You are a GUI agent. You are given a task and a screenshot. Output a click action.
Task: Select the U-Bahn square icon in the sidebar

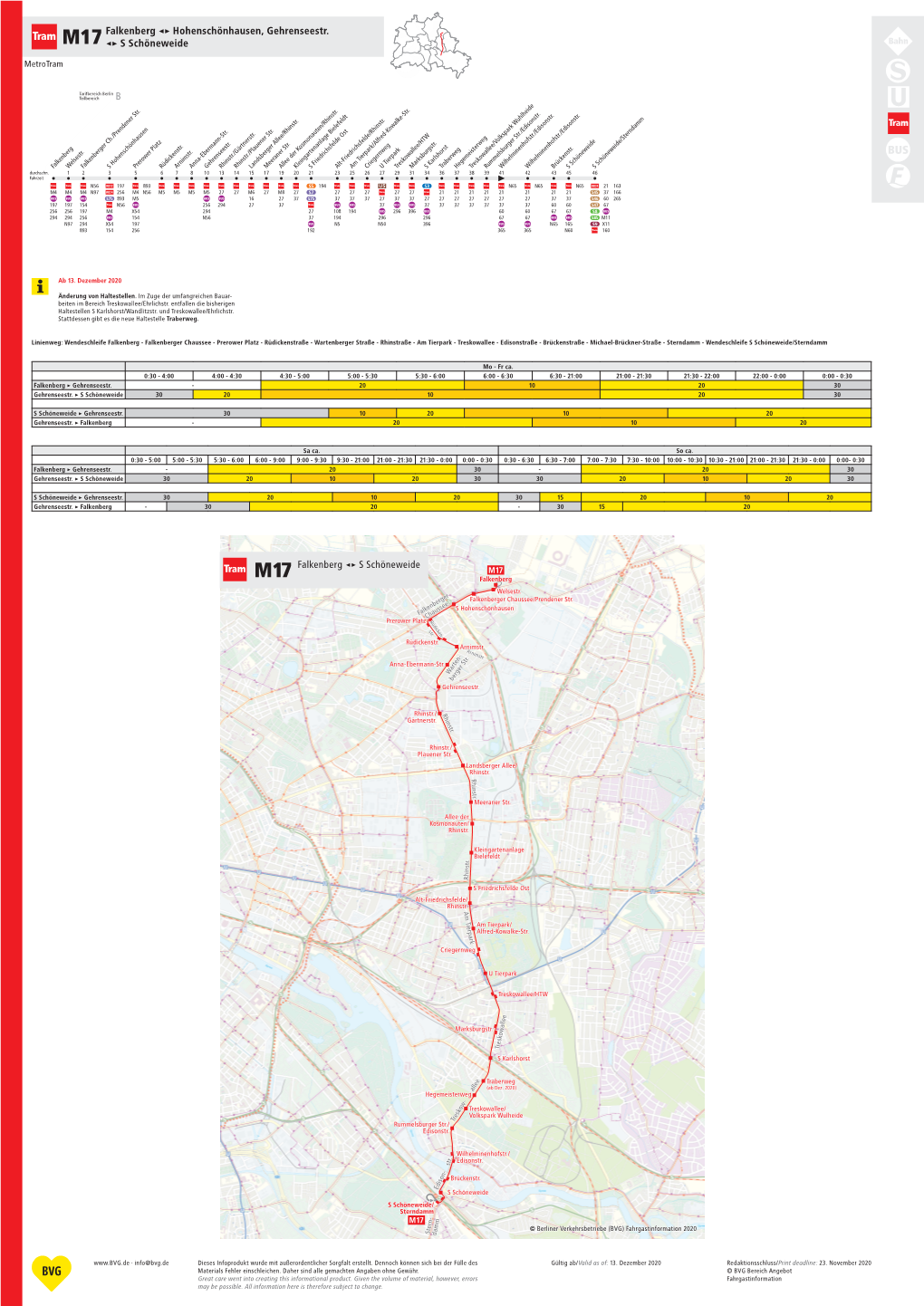[898, 97]
